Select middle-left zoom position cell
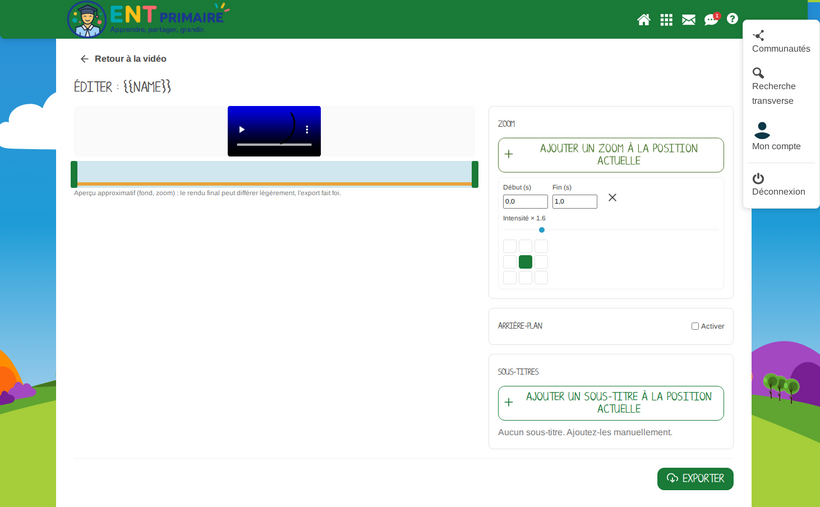 (x=510, y=262)
